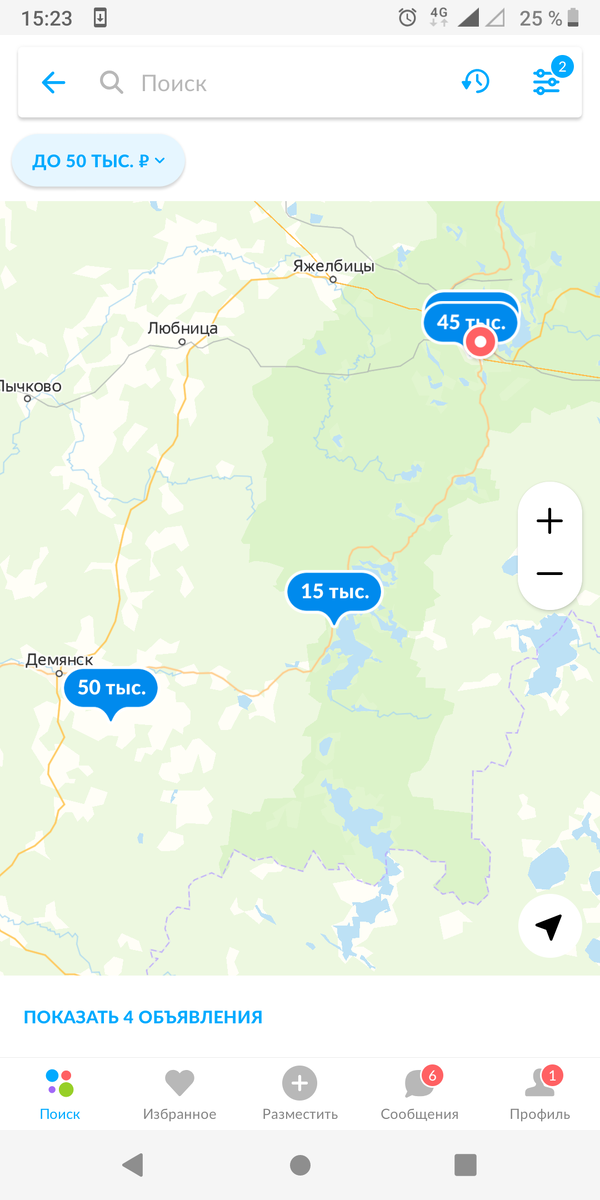The image size is (600, 1200).
Task: Switch to Избранное tab
Action: [x=179, y=1094]
